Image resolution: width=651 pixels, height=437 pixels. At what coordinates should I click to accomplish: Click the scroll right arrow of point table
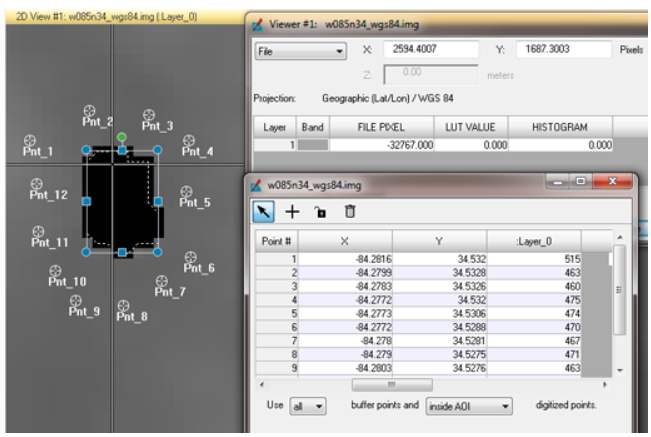[604, 385]
